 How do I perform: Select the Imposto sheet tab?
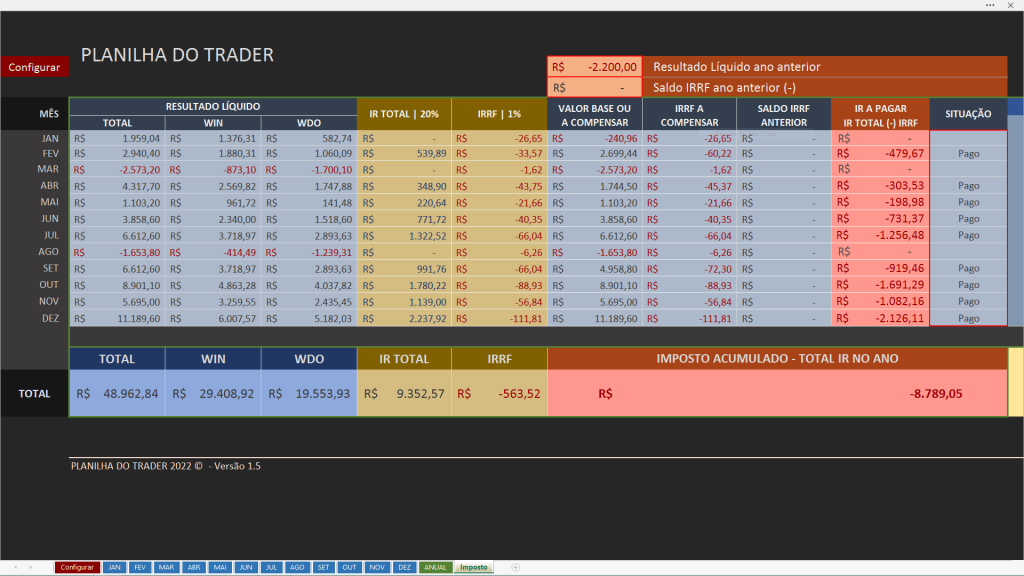[474, 567]
